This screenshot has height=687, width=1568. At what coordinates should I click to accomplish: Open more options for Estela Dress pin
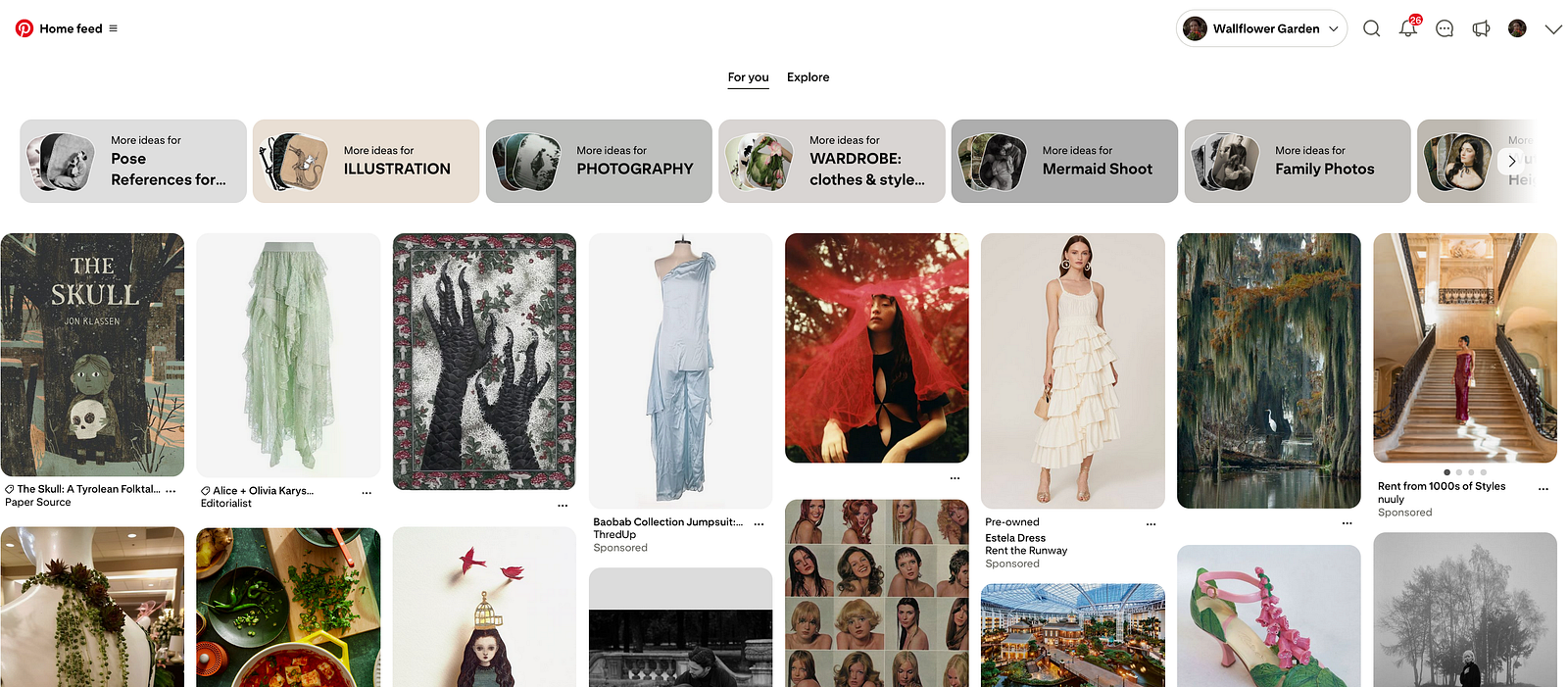pyautogui.click(x=1151, y=524)
